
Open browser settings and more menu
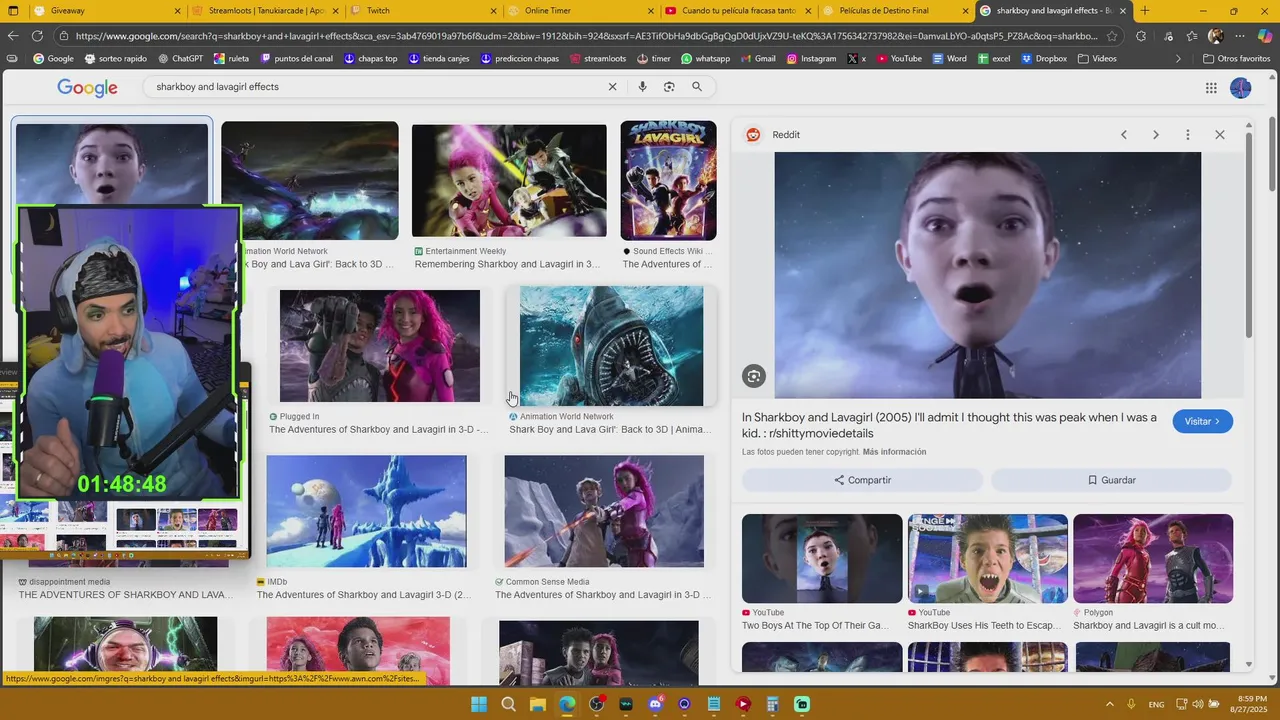tap(1240, 36)
